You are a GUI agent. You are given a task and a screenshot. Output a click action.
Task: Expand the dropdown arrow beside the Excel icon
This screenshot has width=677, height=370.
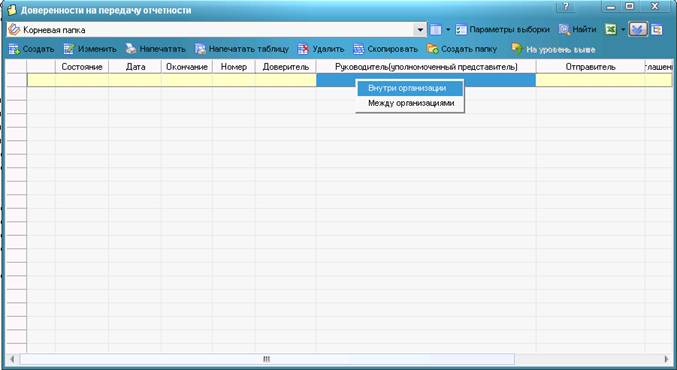pyautogui.click(x=623, y=30)
